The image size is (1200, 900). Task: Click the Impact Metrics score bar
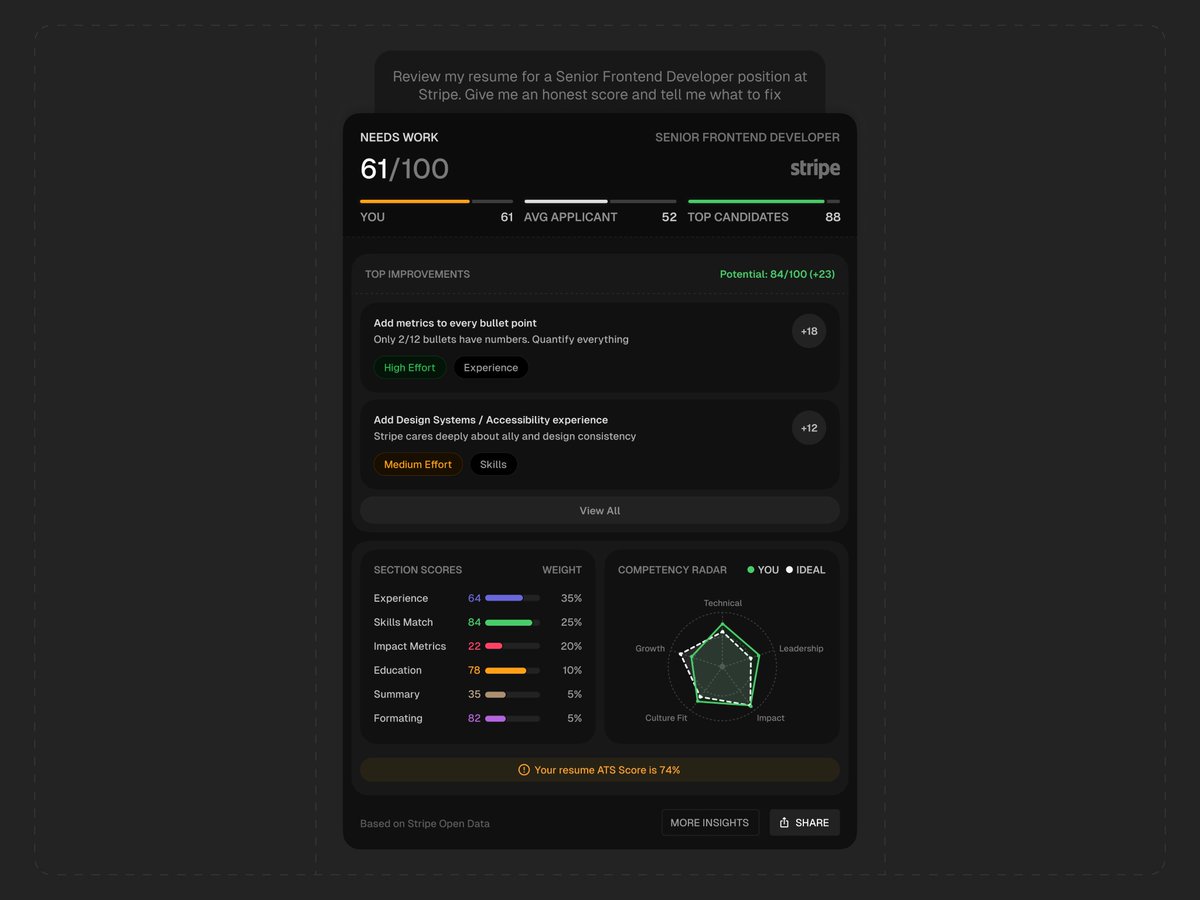pyautogui.click(x=512, y=646)
